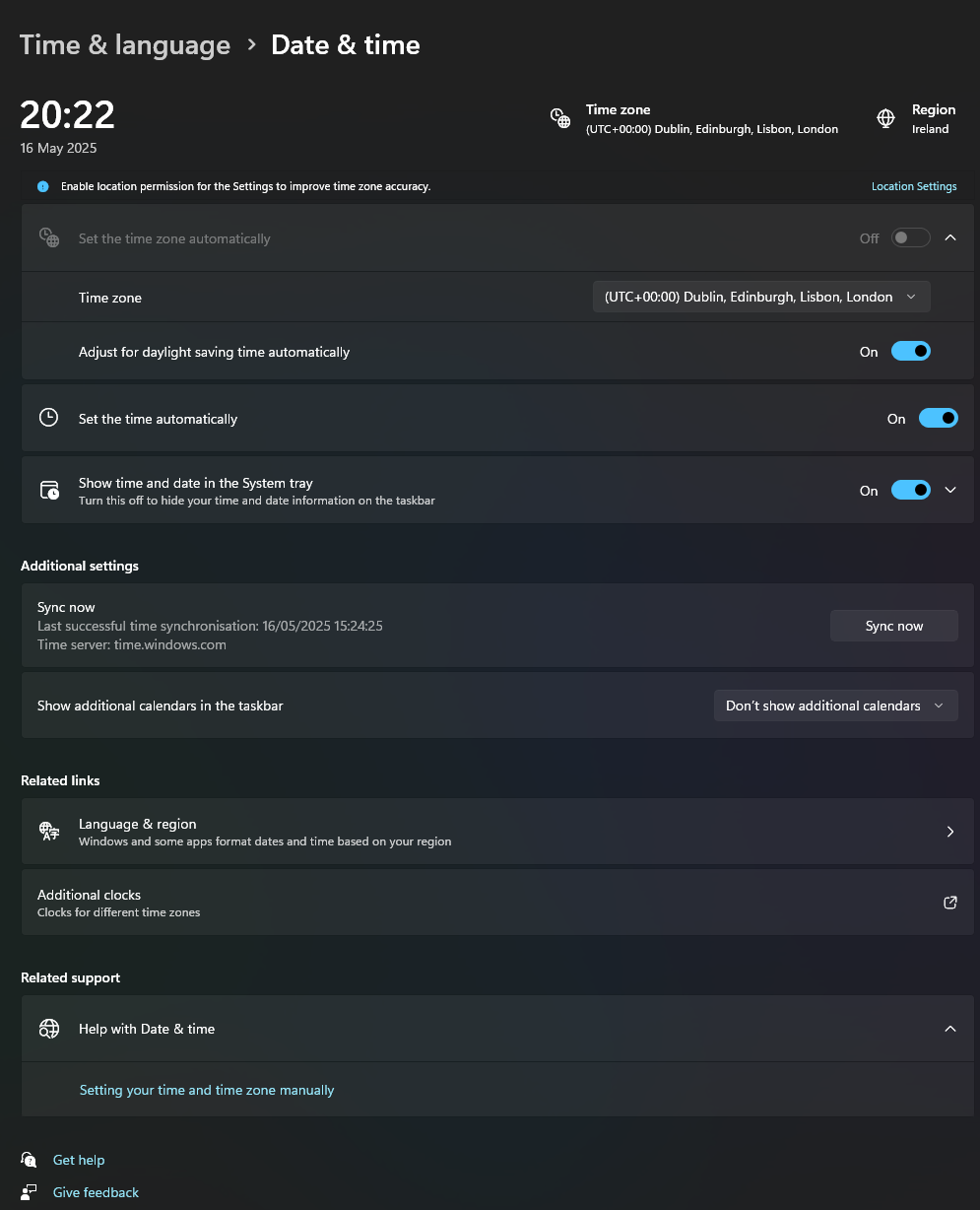Open the Time zone dropdown list
This screenshot has height=1210, width=980.
[761, 297]
